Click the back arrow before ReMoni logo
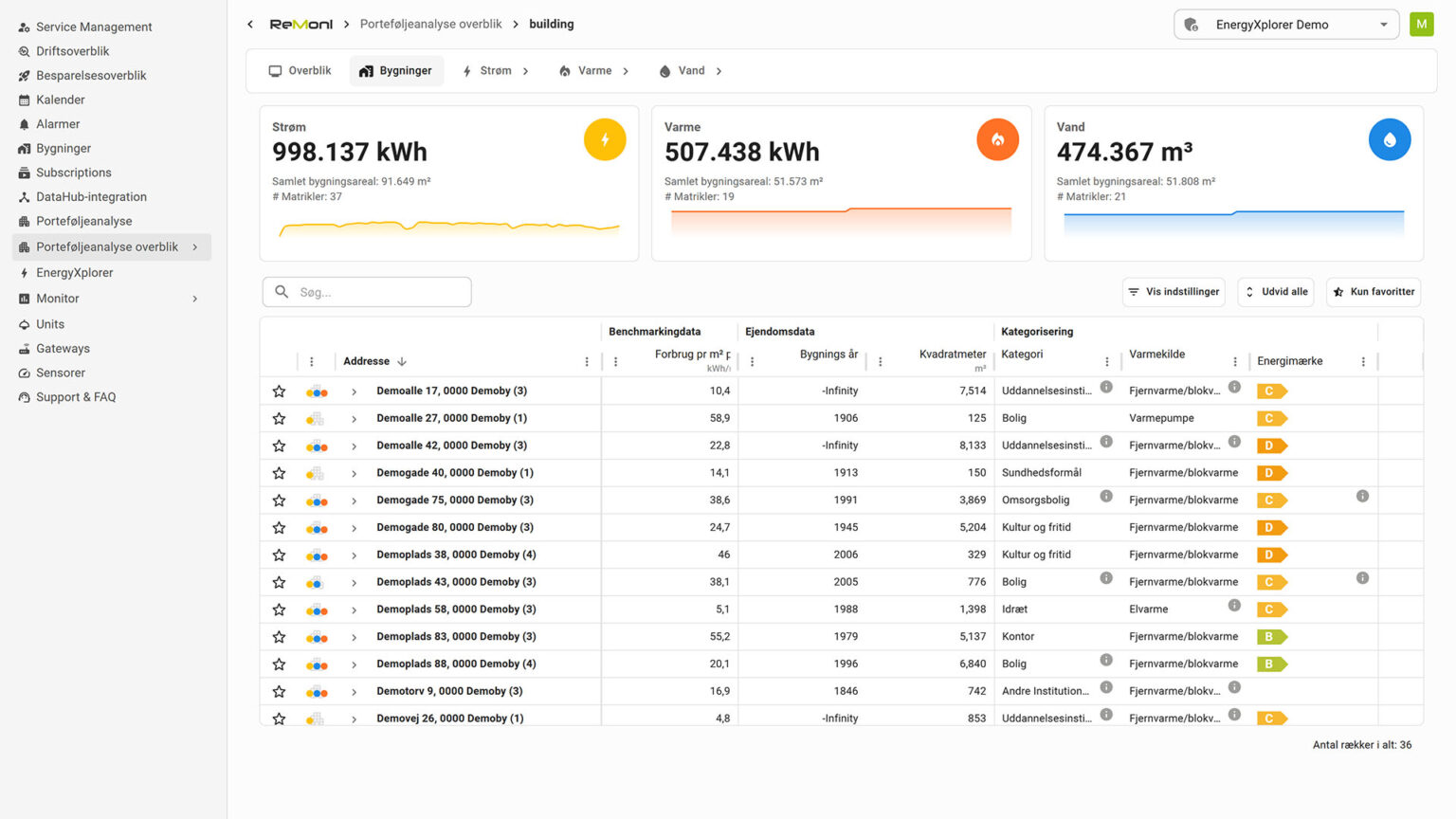The image size is (1456, 819). pos(250,25)
